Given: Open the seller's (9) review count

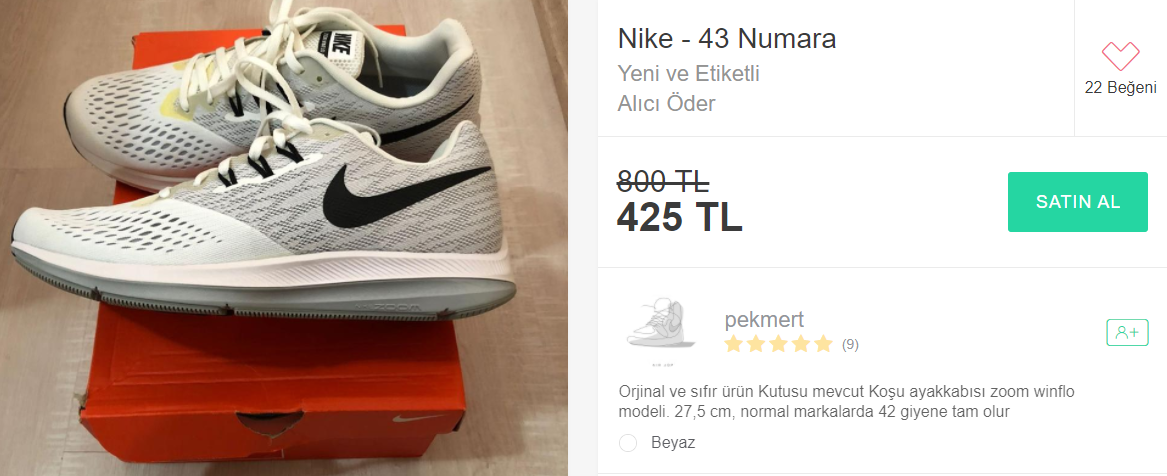Looking at the screenshot, I should 850,344.
